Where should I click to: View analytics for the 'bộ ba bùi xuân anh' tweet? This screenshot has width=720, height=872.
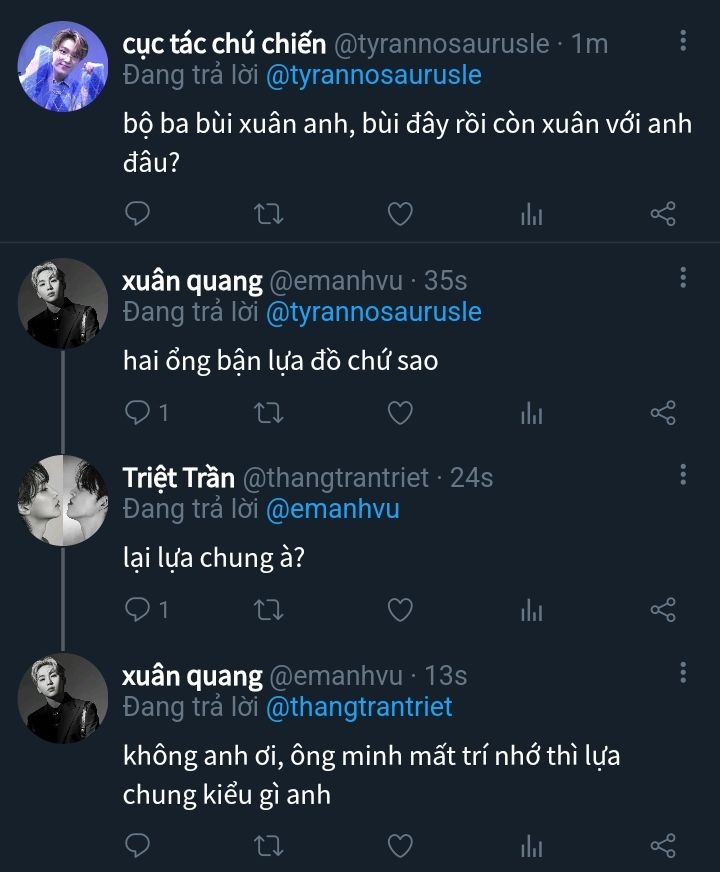tap(531, 213)
